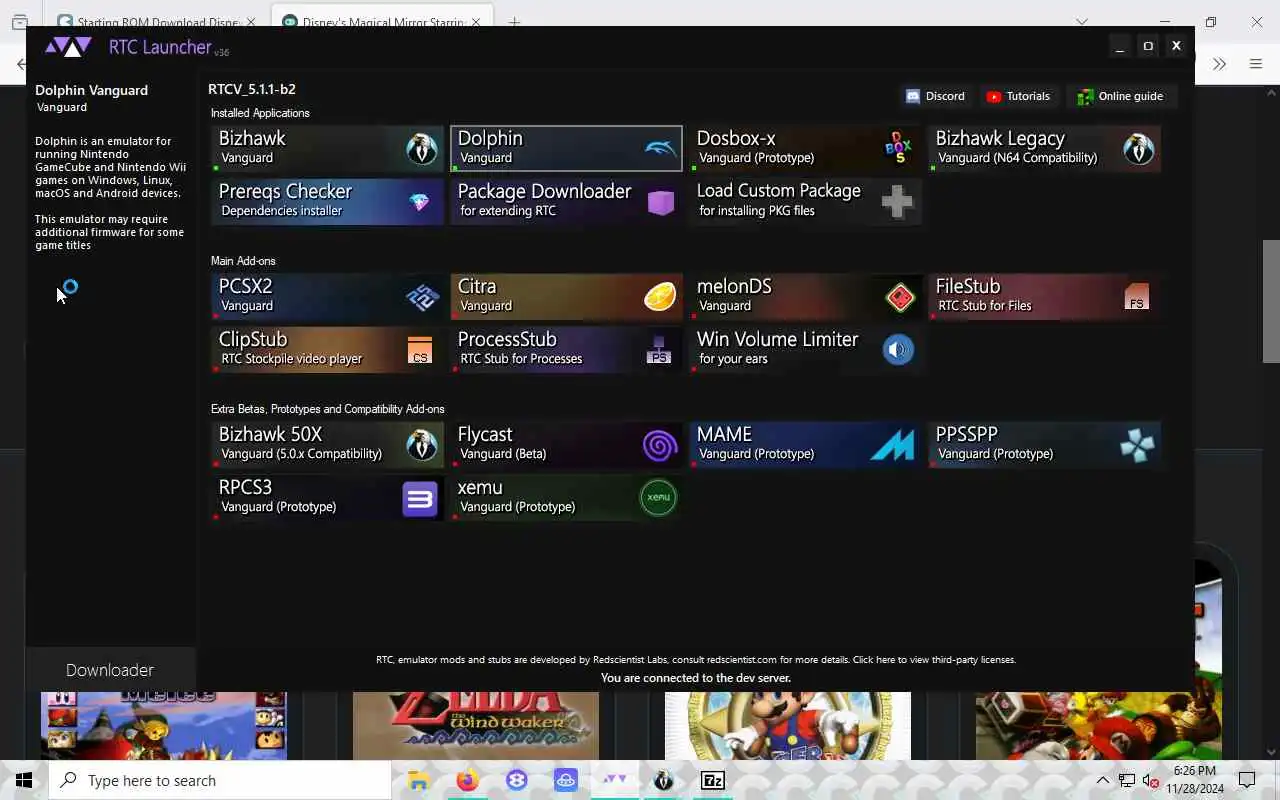This screenshot has height=800, width=1280.
Task: Click the RTCV_5.1.1-b2 version label
Action: pos(252,89)
